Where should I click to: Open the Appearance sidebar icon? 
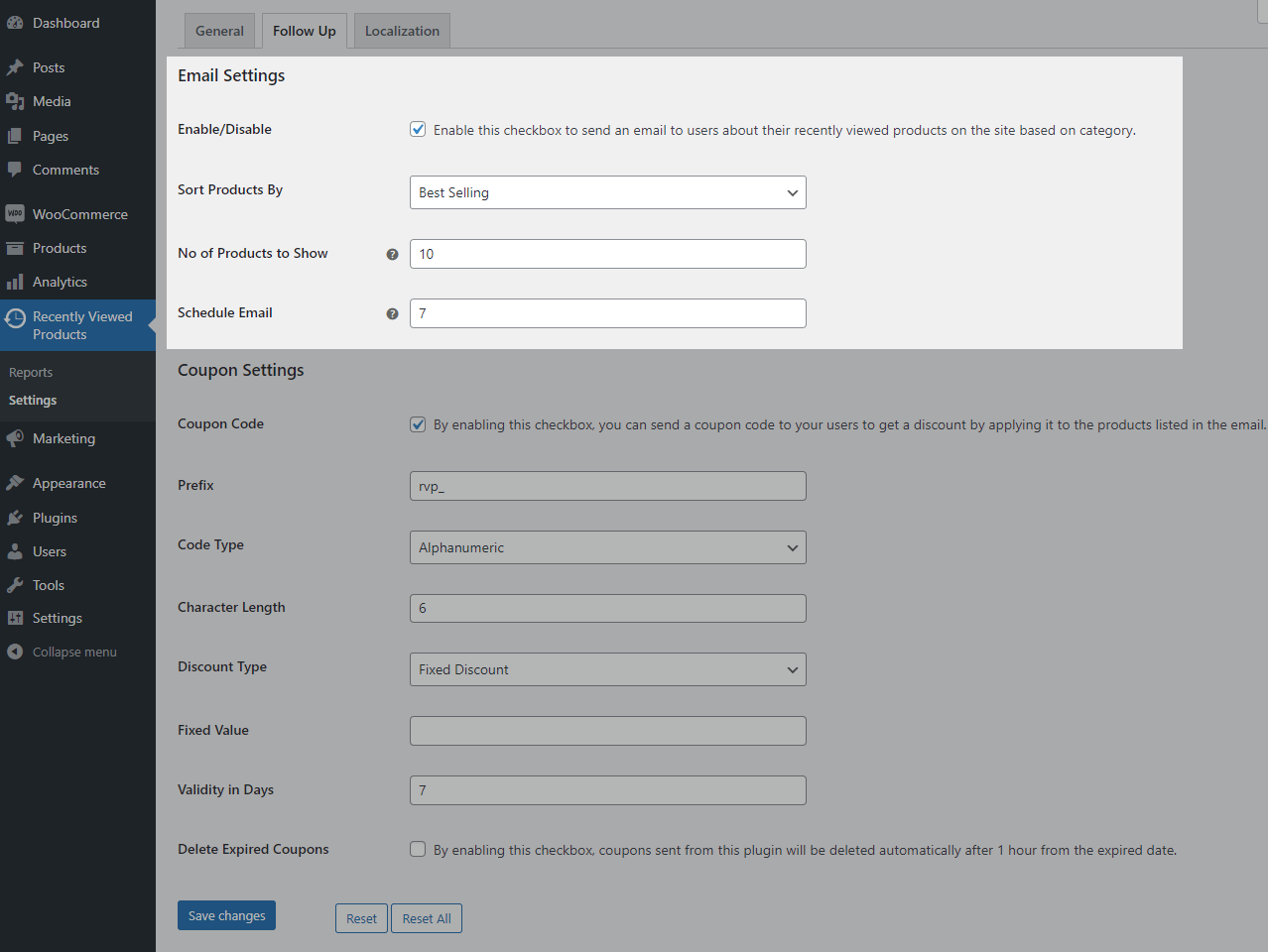pos(67,482)
